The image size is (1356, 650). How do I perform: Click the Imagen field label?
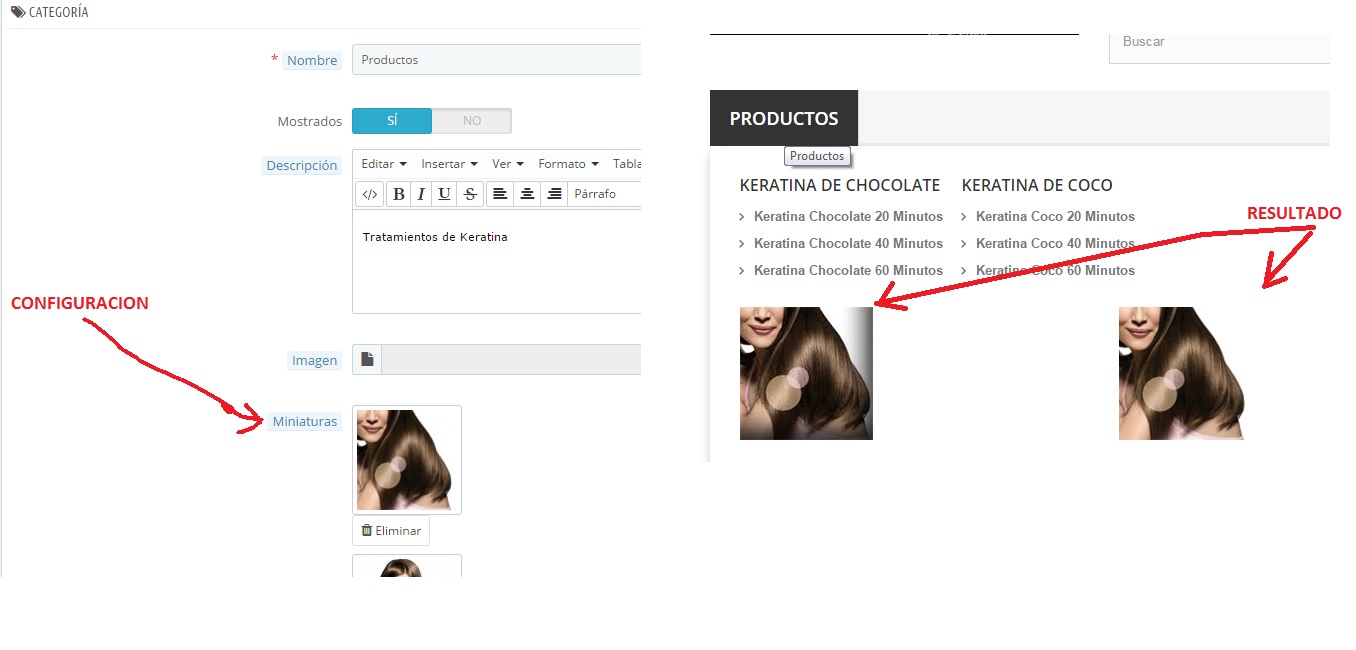[315, 360]
